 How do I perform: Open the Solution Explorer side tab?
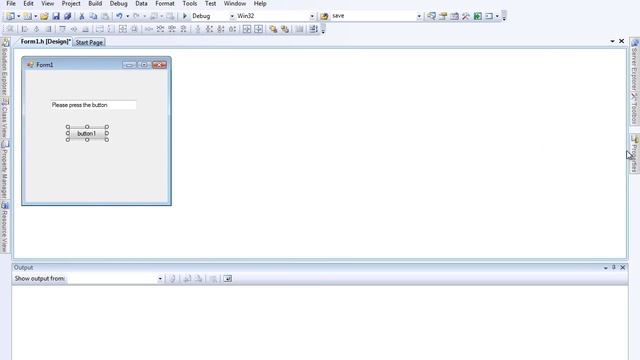pos(5,67)
